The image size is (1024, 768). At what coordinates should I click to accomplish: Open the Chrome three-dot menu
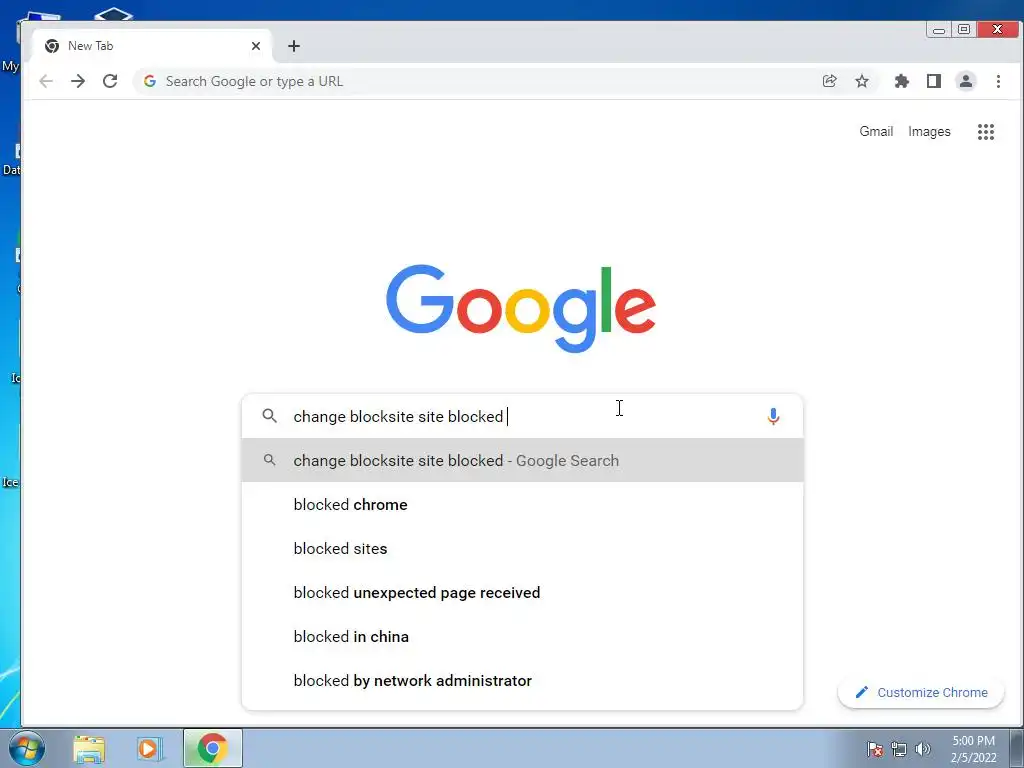(998, 81)
